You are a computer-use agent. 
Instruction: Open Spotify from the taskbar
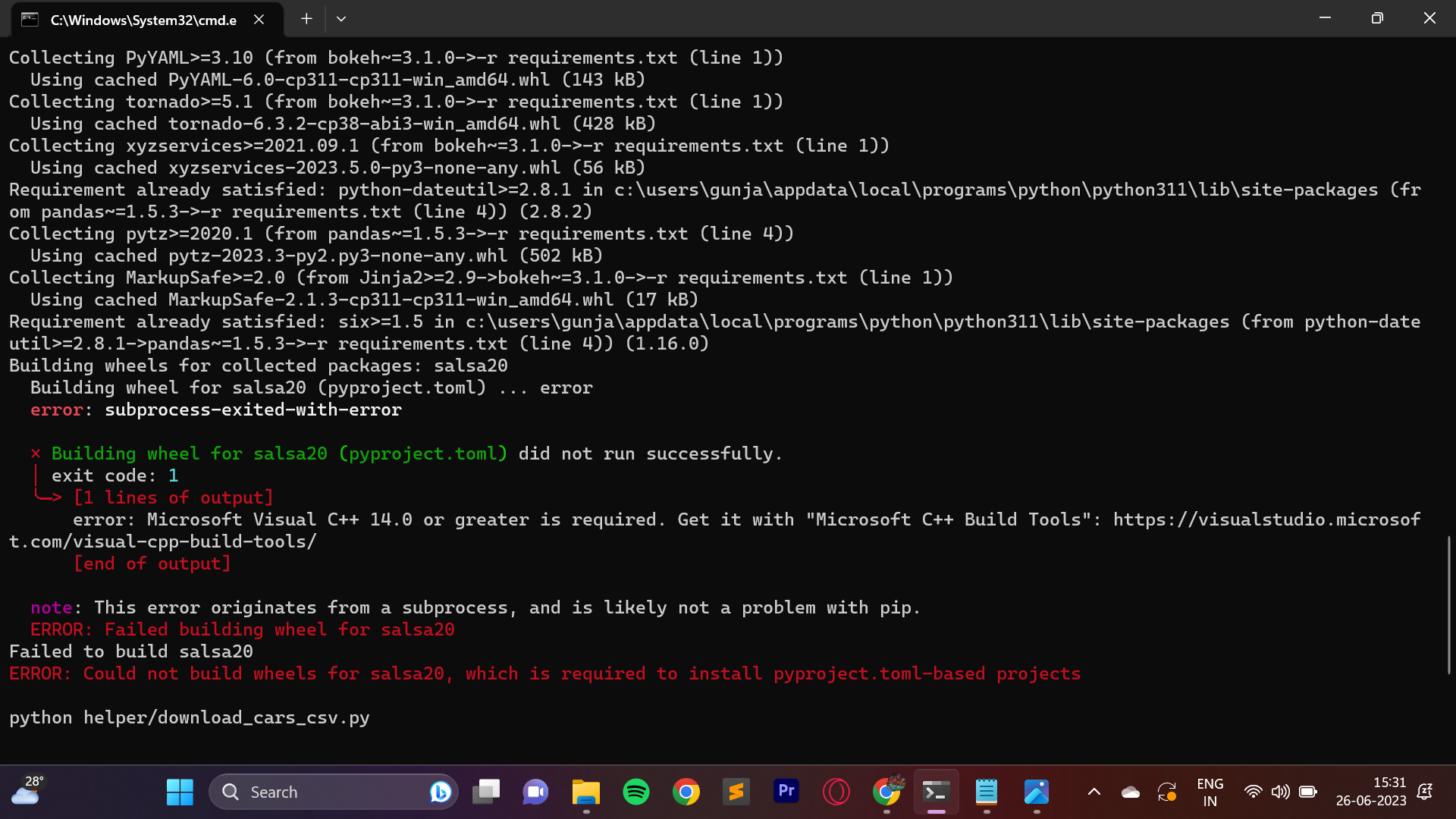(637, 791)
